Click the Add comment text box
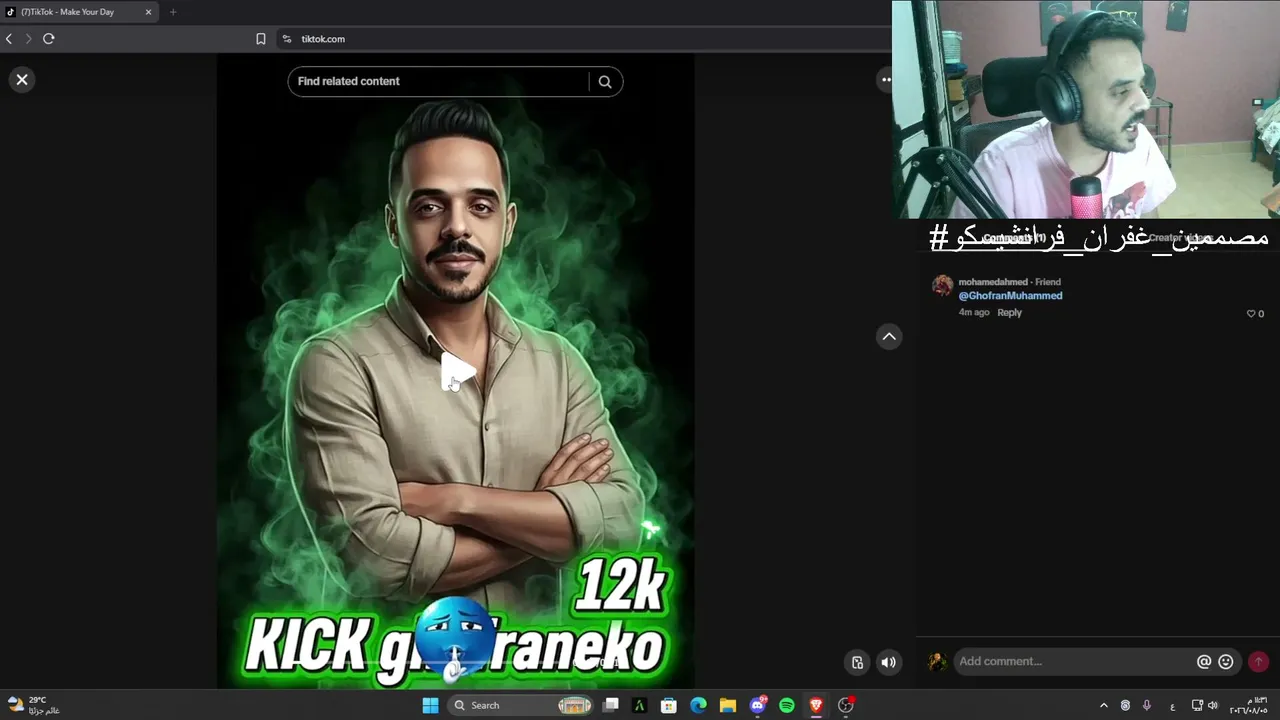 click(1075, 662)
